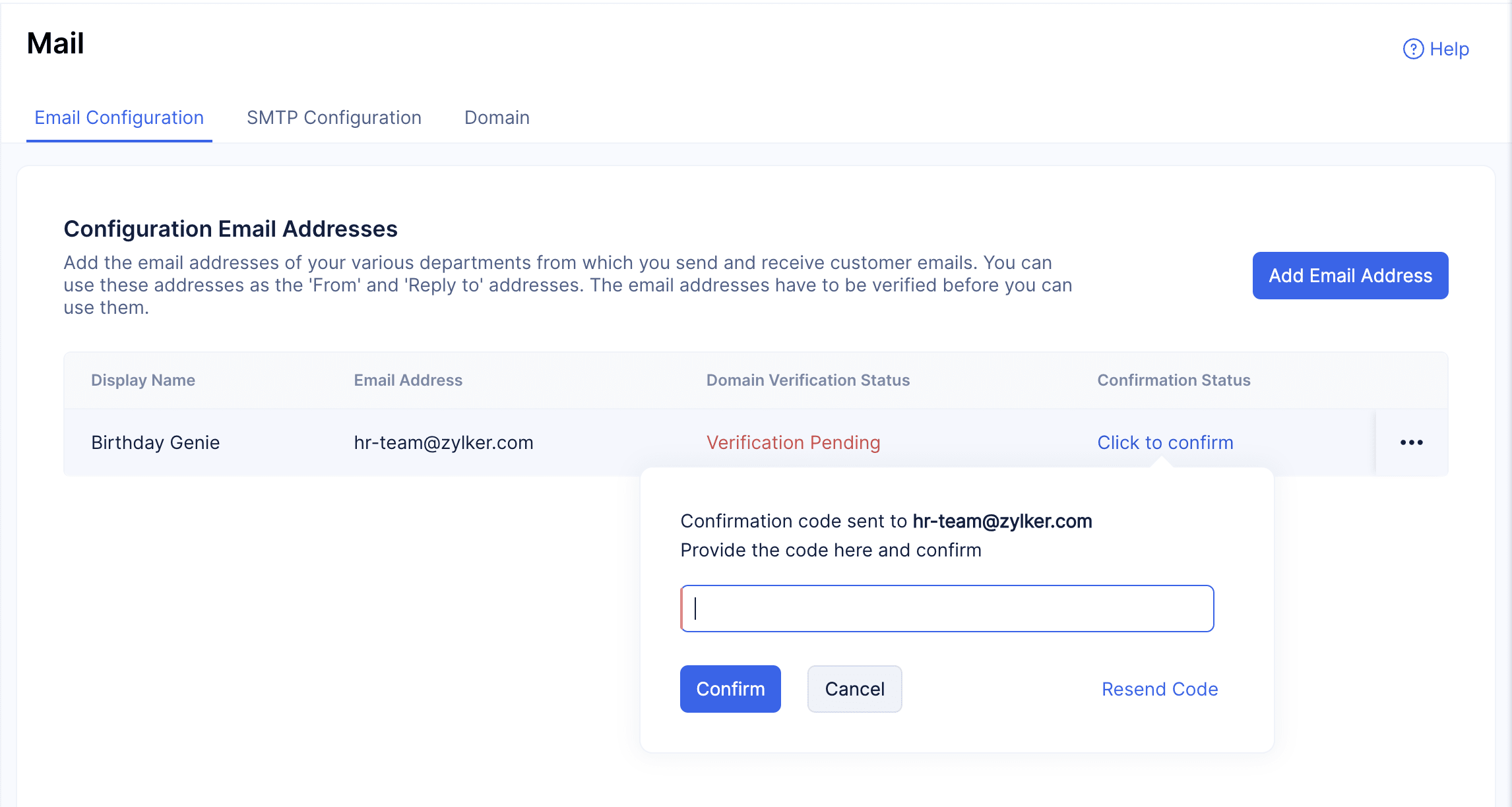Focus the confirmation code input field
The width and height of the screenshot is (1512, 807).
947,609
